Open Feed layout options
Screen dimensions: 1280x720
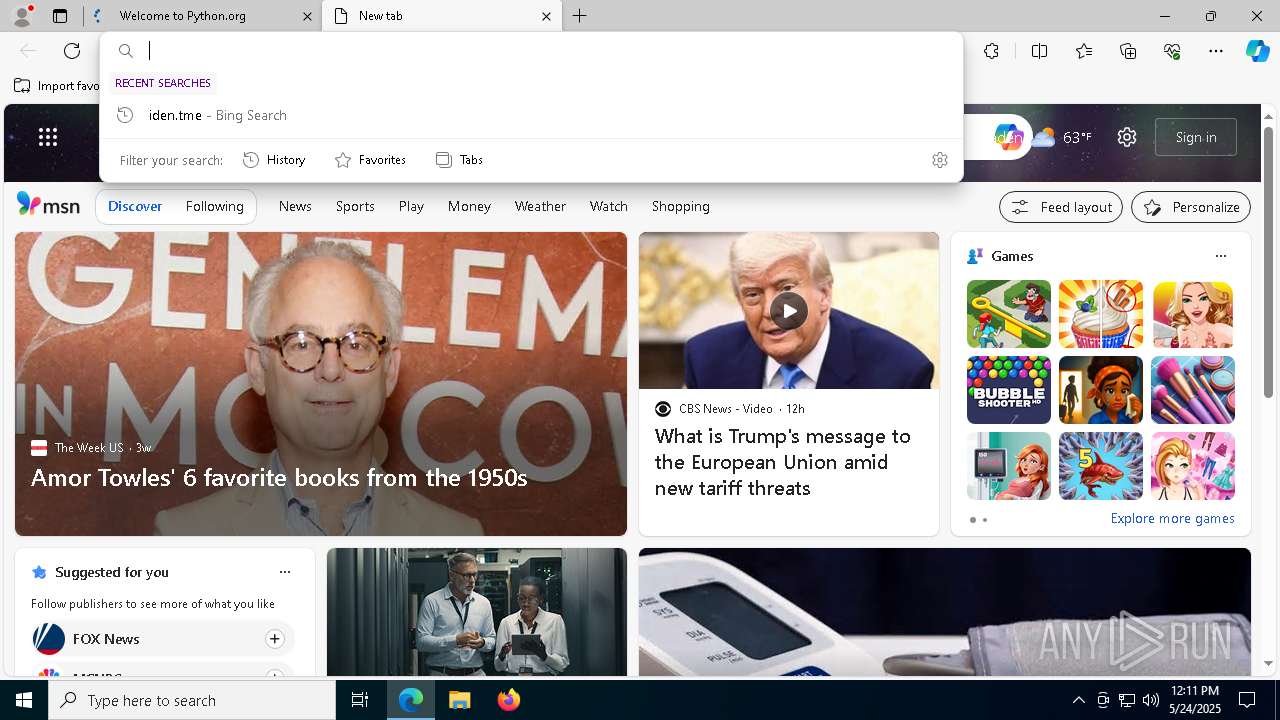coord(1061,207)
